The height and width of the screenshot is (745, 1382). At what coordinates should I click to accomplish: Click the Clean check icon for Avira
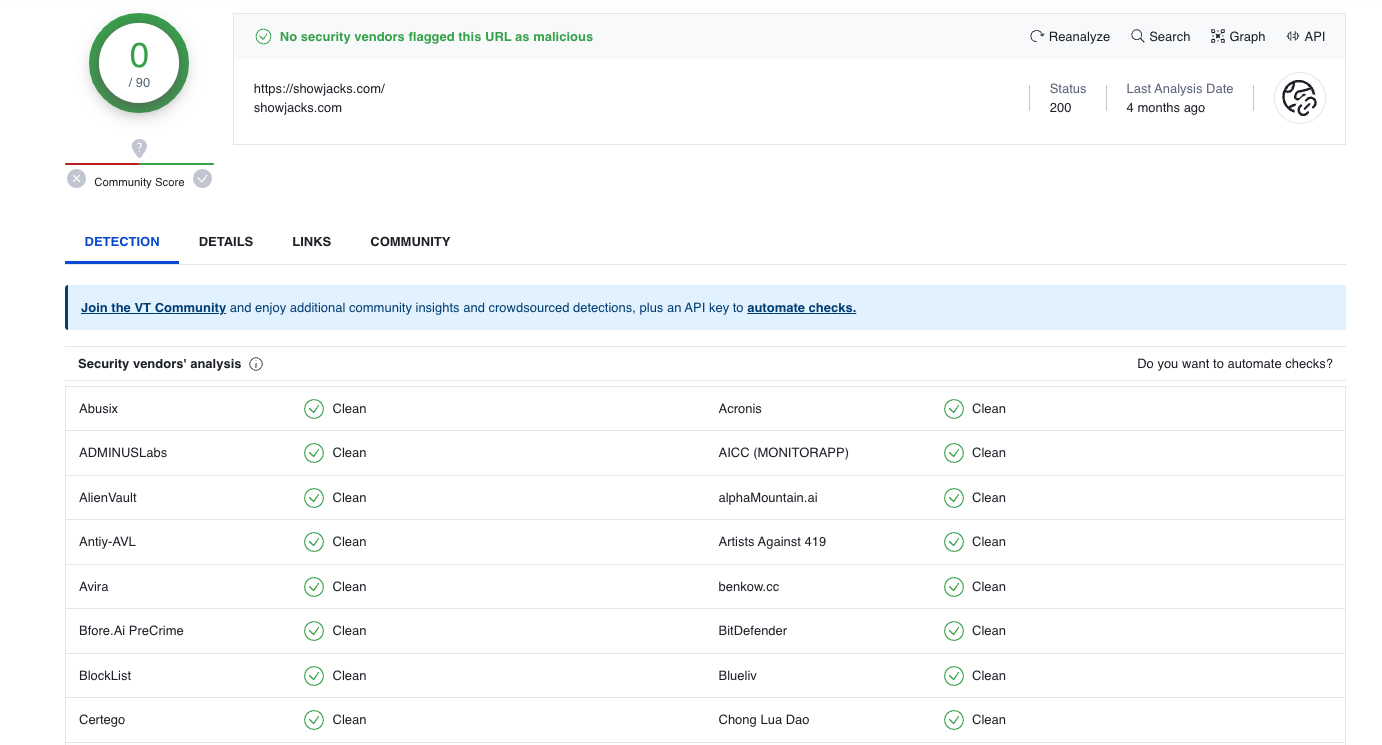coord(314,586)
